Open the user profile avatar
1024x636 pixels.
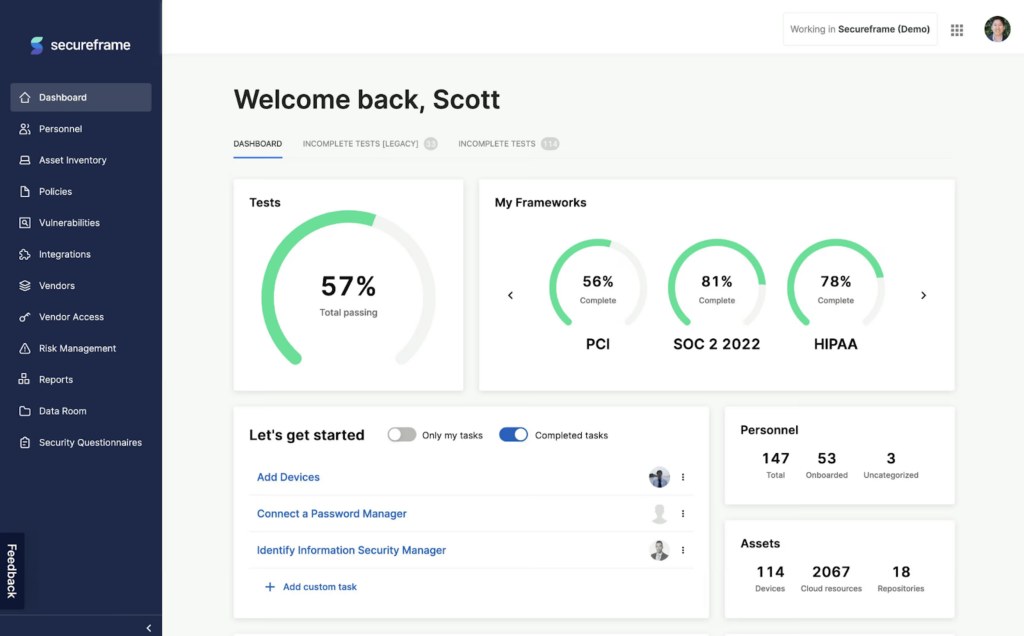(997, 30)
